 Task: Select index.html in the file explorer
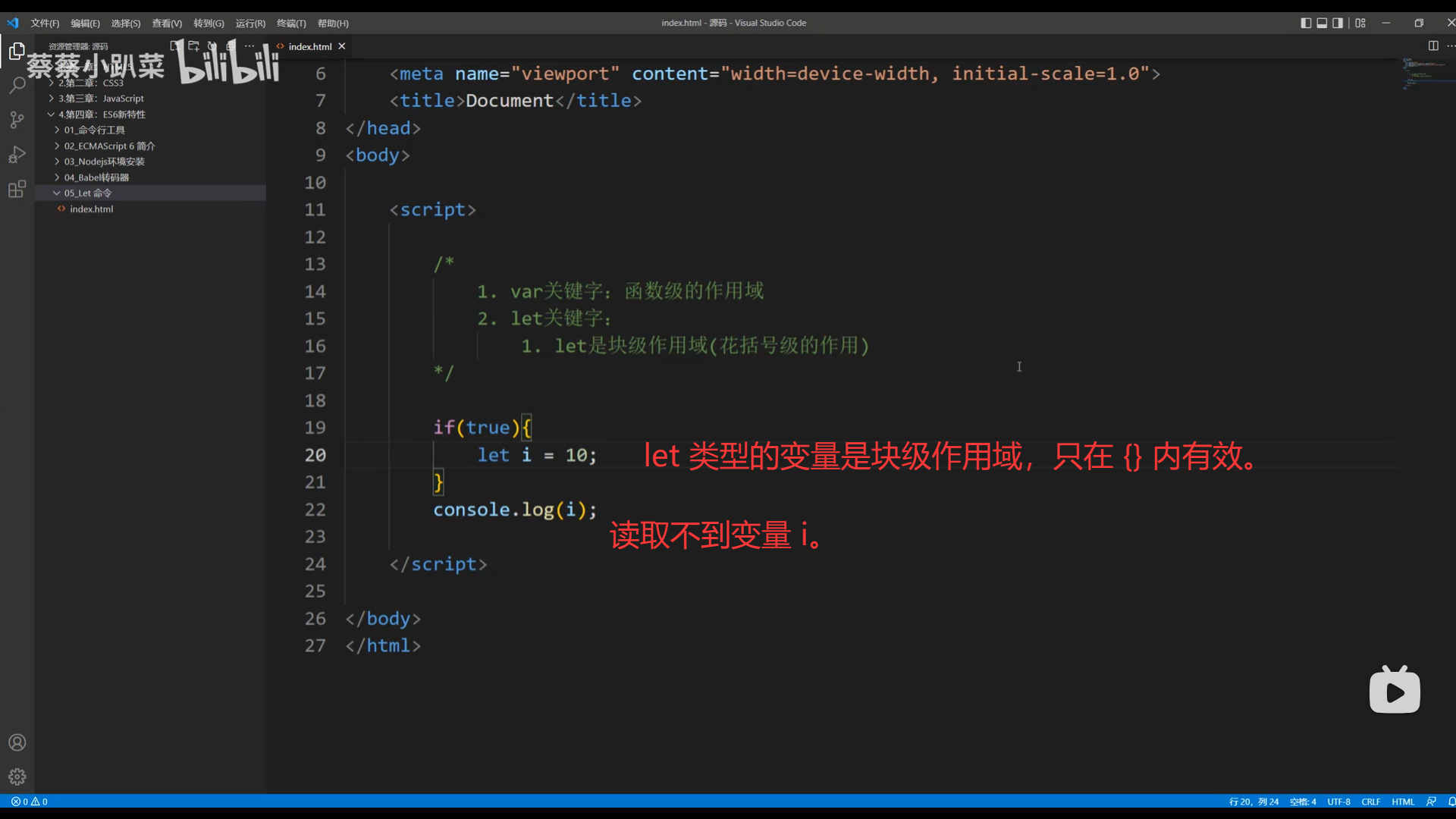(91, 209)
